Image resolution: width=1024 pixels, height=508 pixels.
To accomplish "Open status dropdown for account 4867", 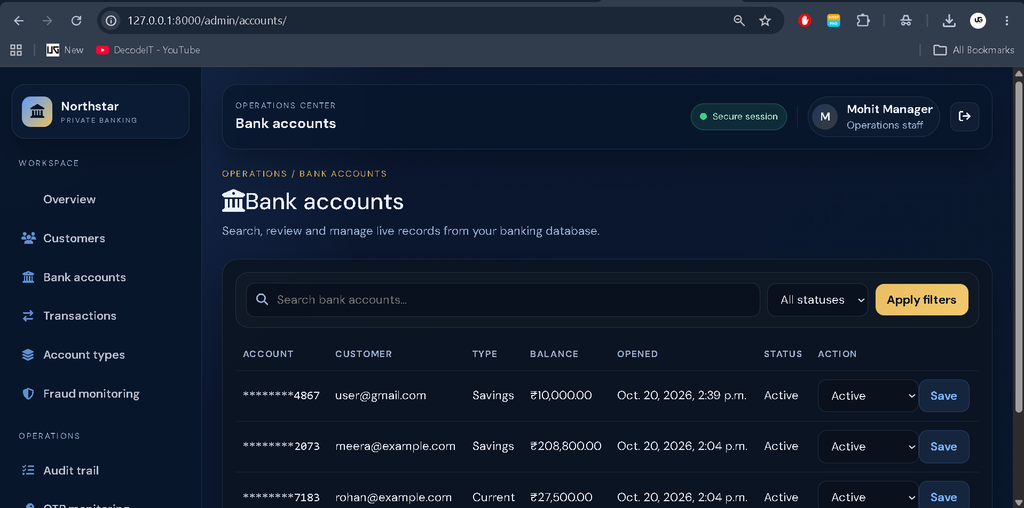I will [x=868, y=396].
